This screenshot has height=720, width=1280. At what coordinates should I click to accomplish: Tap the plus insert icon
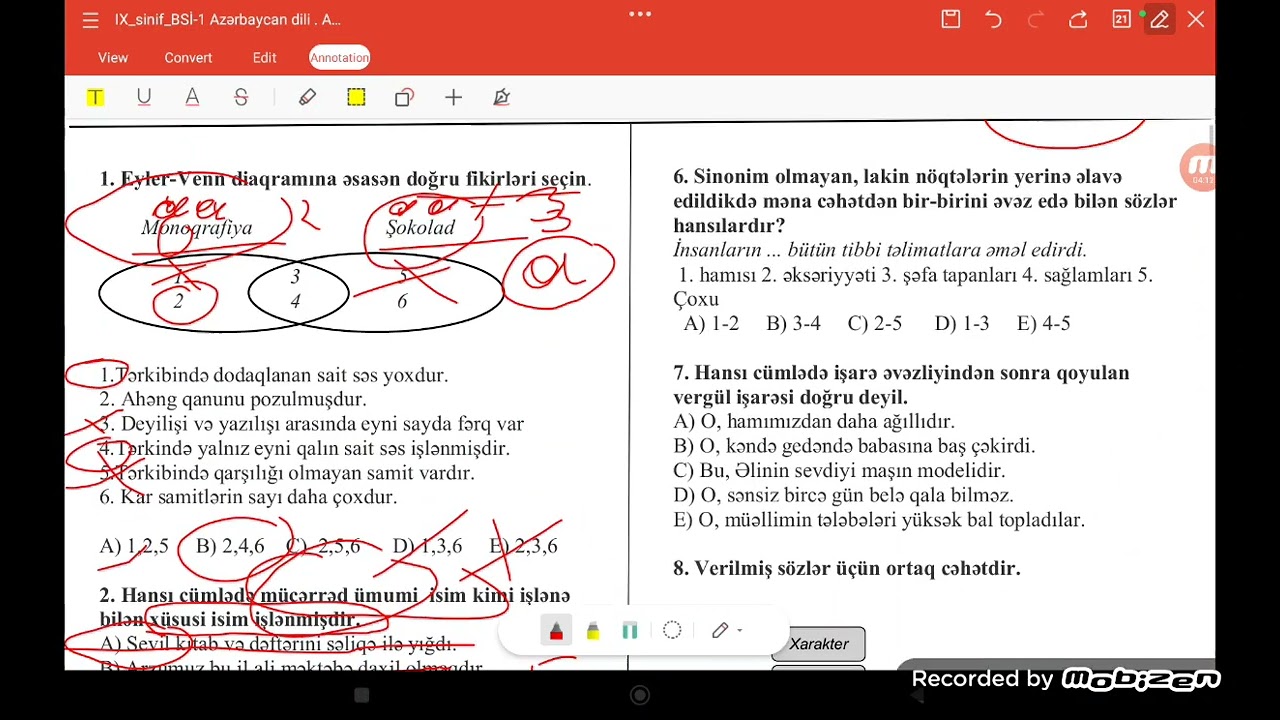[x=453, y=97]
